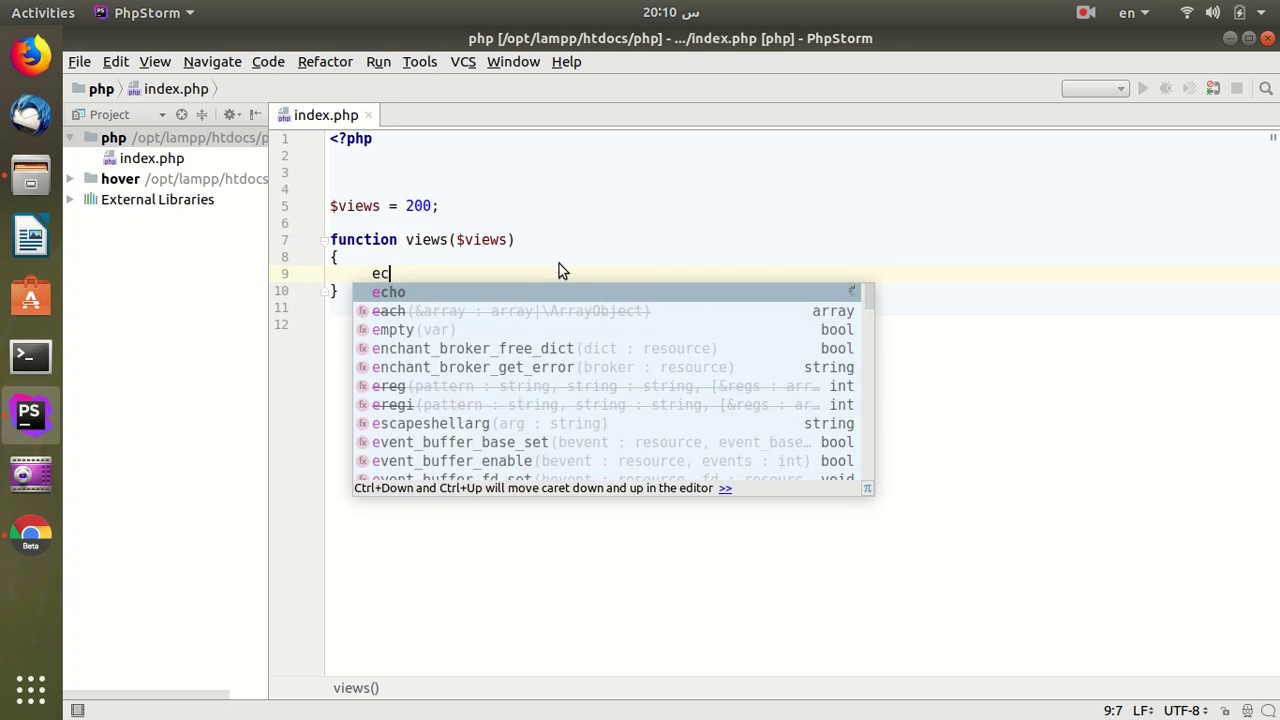Click Show Applications grid icon
1280x720 pixels.
(31, 689)
